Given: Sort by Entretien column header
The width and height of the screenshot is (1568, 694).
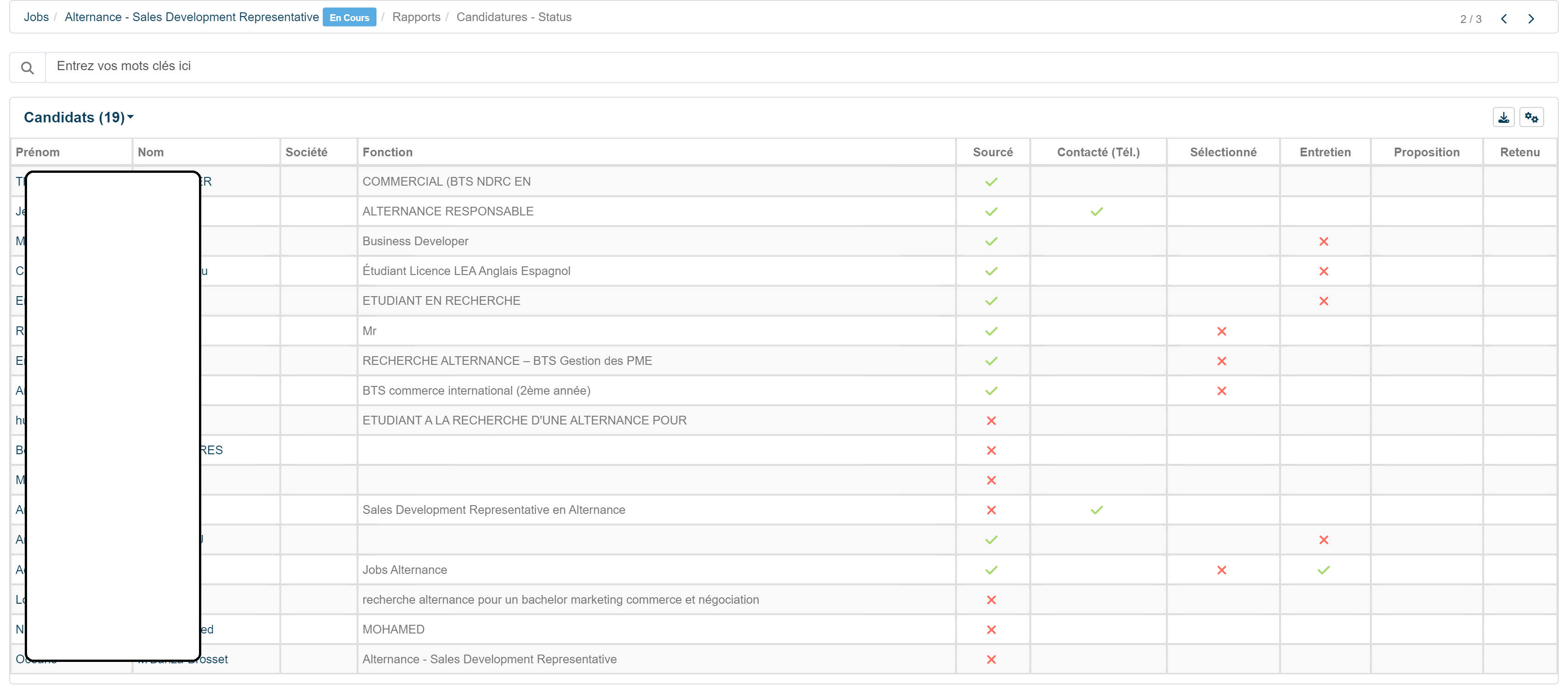Looking at the screenshot, I should tap(1325, 152).
